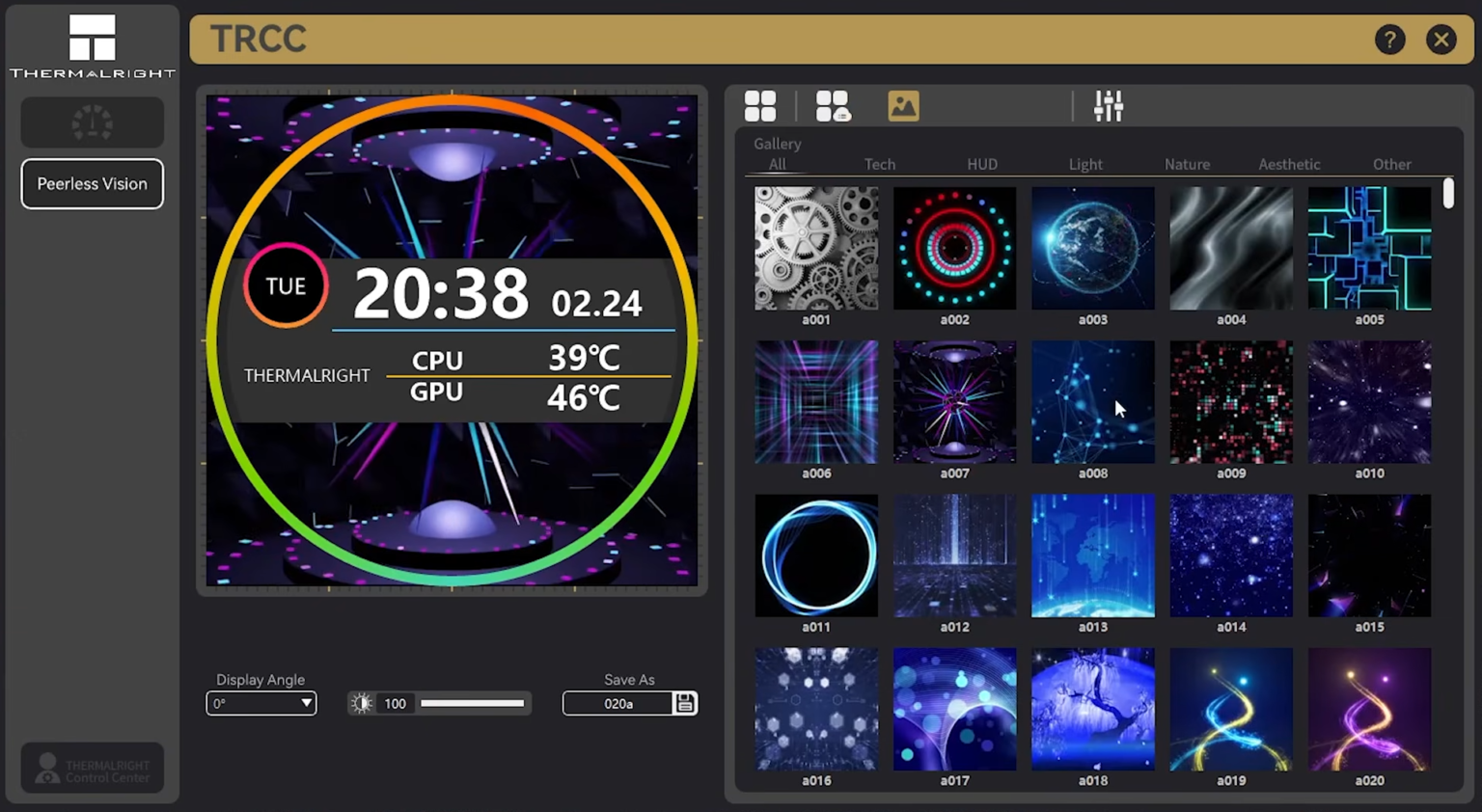Open the Aesthetic gallery category

click(x=1289, y=164)
